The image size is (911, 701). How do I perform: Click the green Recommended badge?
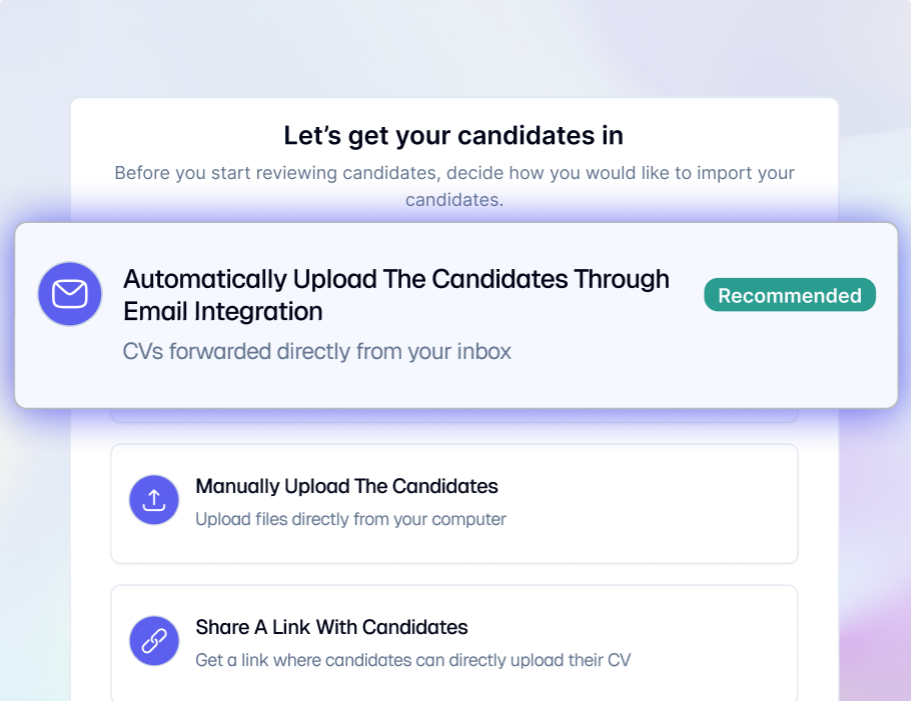pyautogui.click(x=789, y=296)
